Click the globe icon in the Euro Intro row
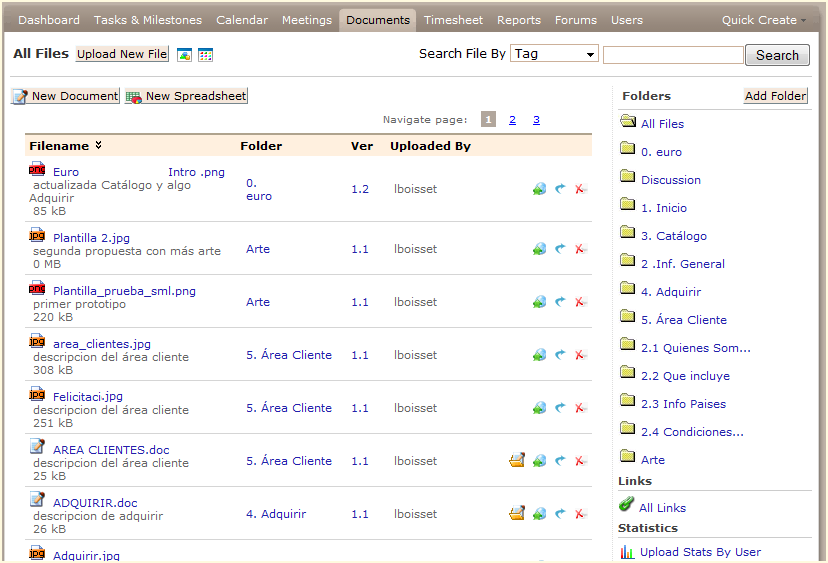The height and width of the screenshot is (563, 828). [x=540, y=189]
